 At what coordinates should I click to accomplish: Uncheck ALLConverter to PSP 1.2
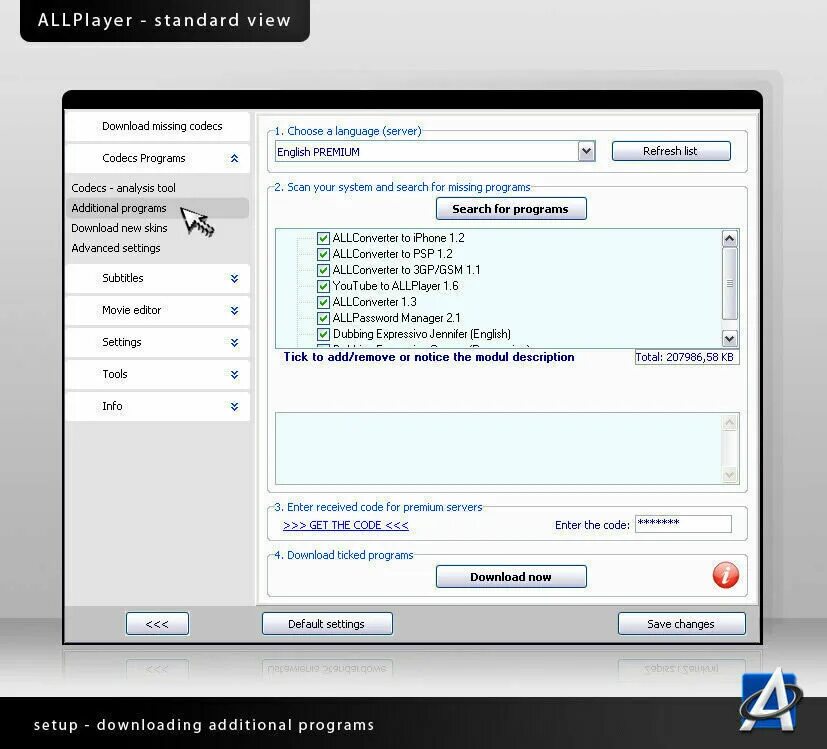click(x=323, y=254)
